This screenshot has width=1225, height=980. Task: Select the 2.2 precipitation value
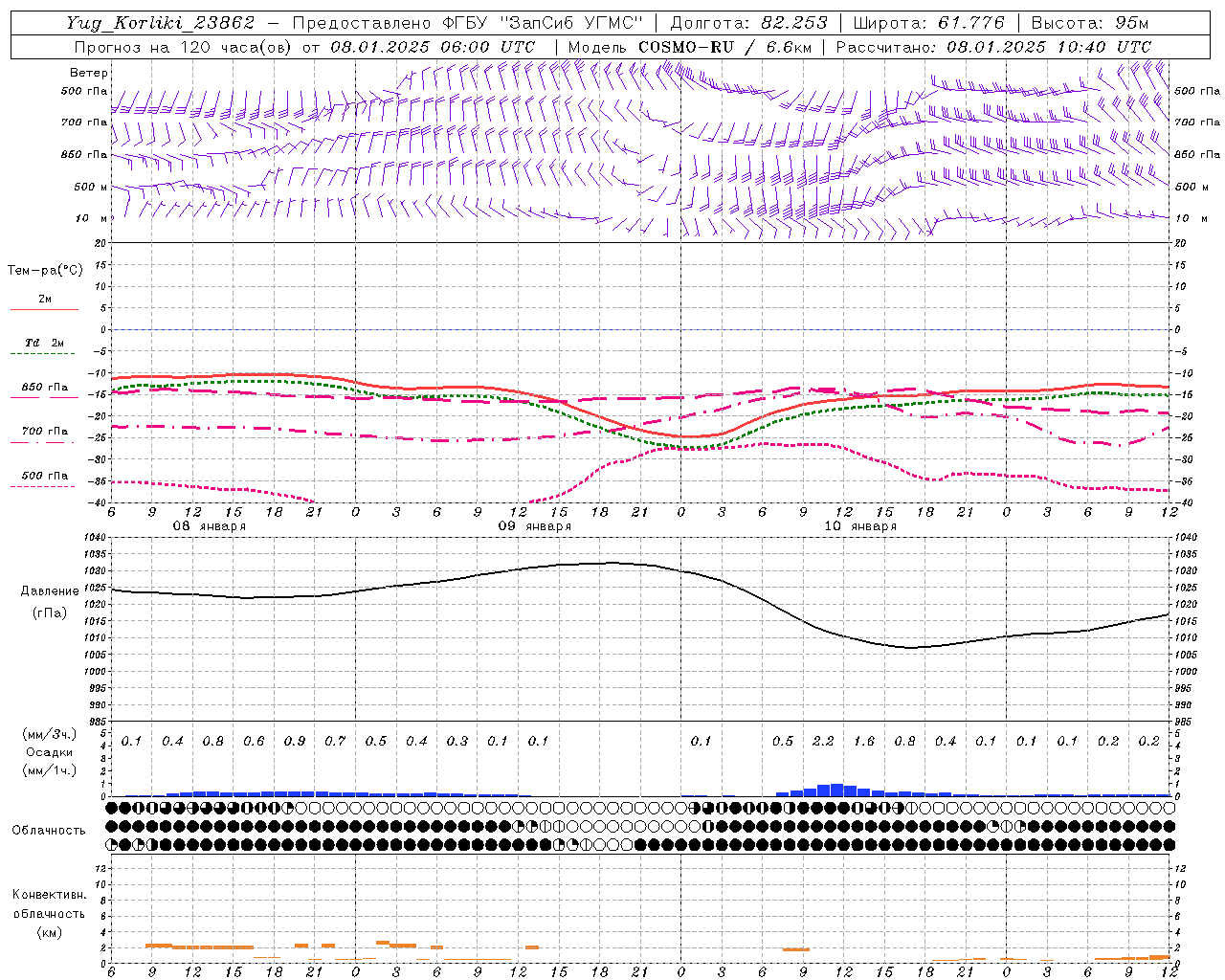pos(823,742)
